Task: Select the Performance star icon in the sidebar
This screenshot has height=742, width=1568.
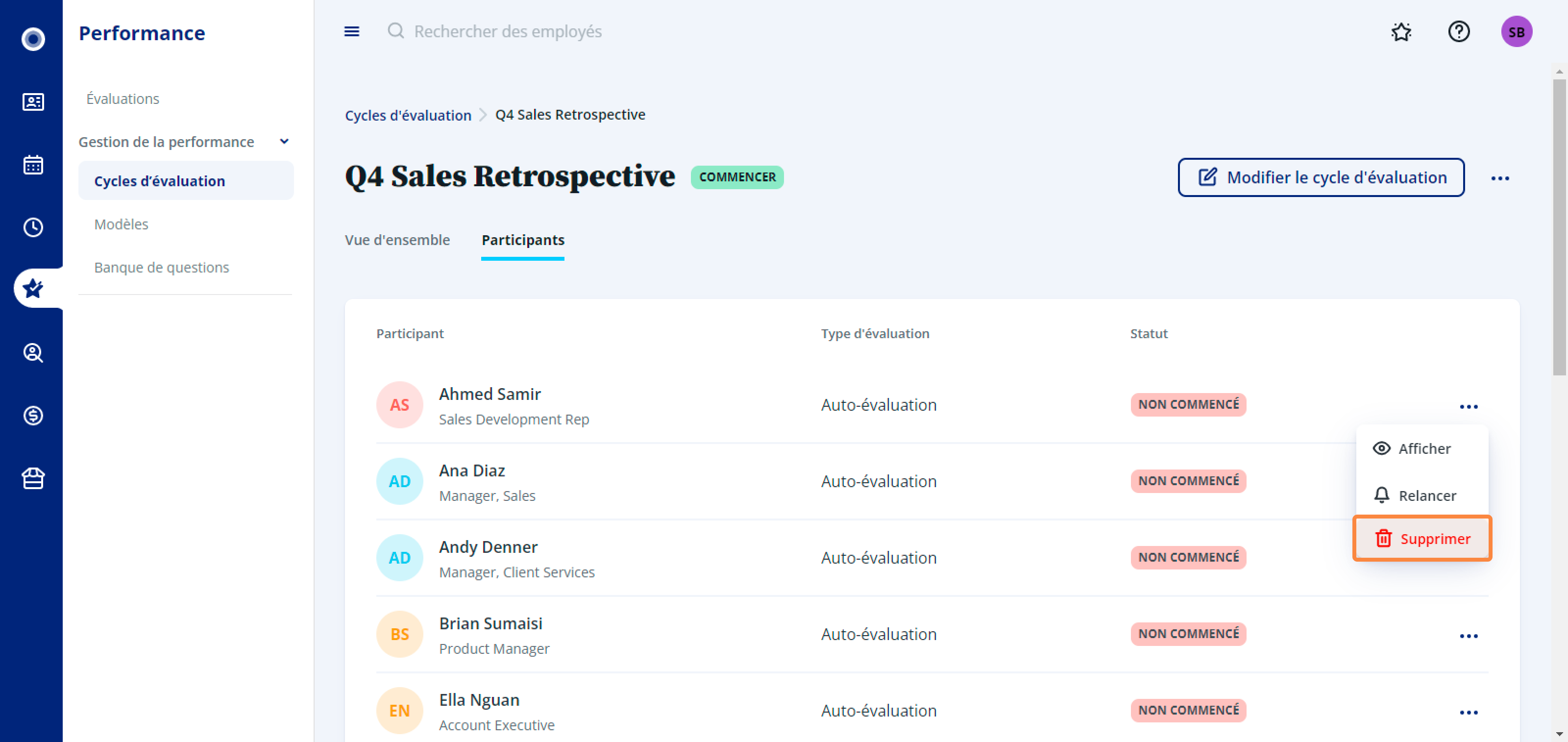Action: tap(33, 289)
